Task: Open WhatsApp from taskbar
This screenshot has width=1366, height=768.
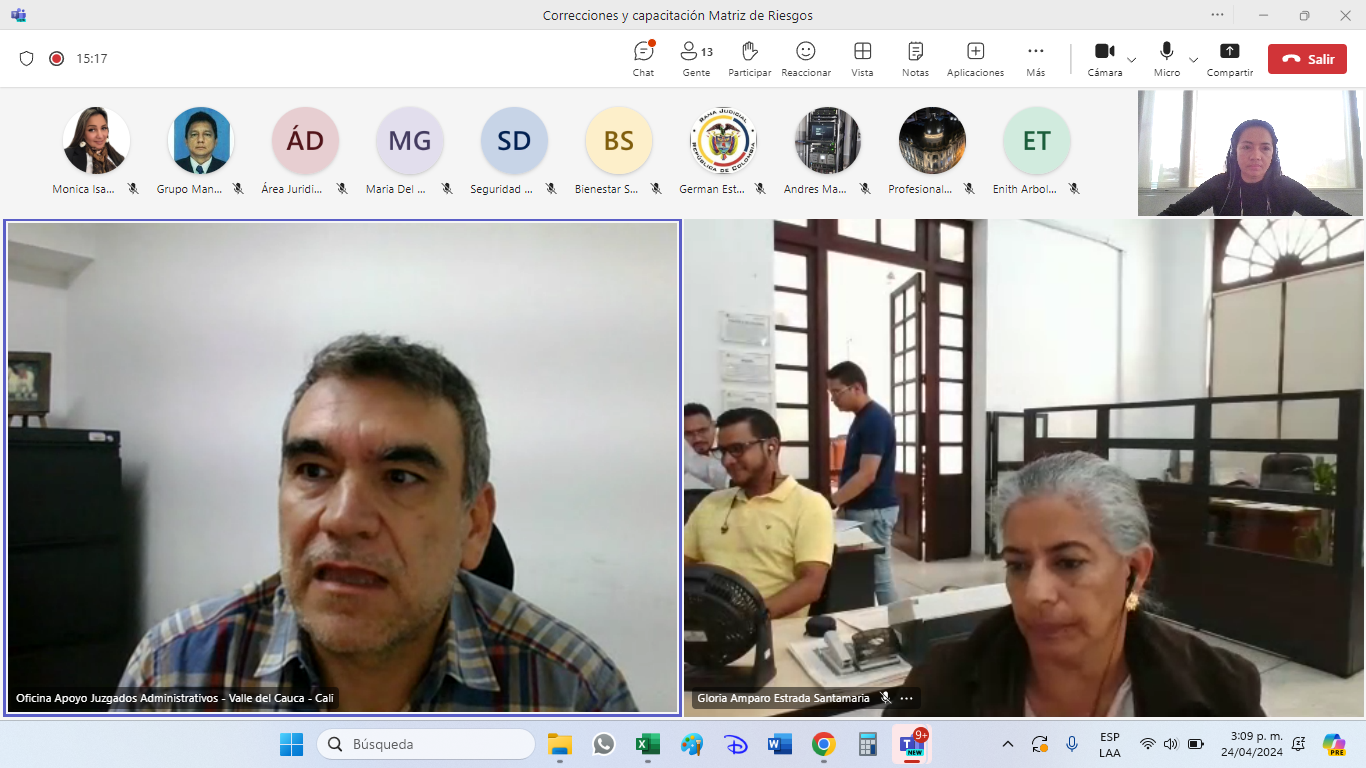Action: [603, 744]
